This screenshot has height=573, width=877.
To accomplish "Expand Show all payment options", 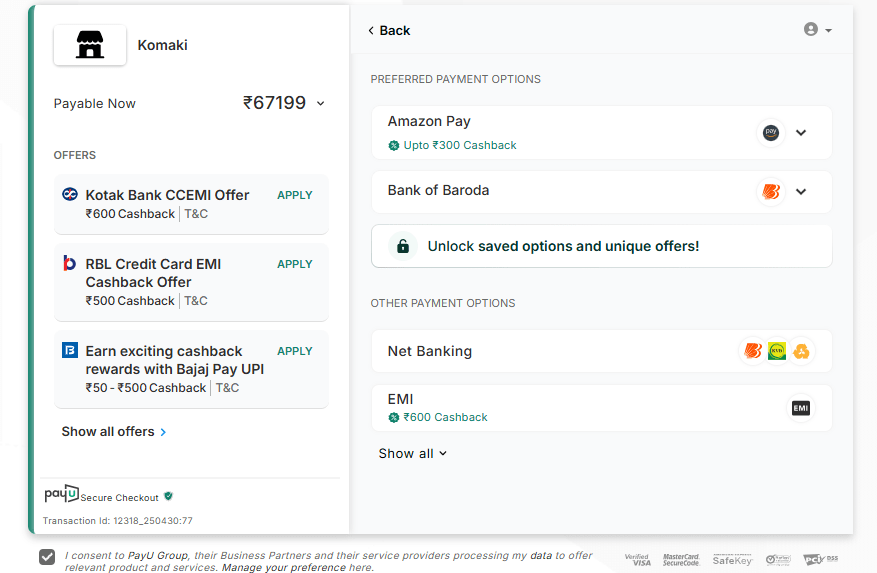I will point(413,453).
